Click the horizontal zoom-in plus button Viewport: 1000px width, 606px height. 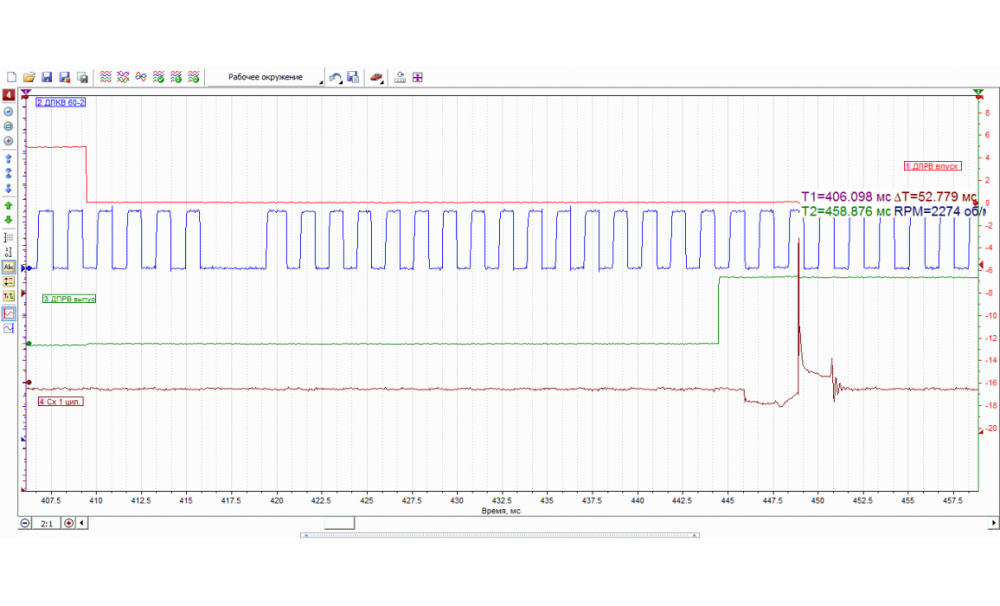68,523
